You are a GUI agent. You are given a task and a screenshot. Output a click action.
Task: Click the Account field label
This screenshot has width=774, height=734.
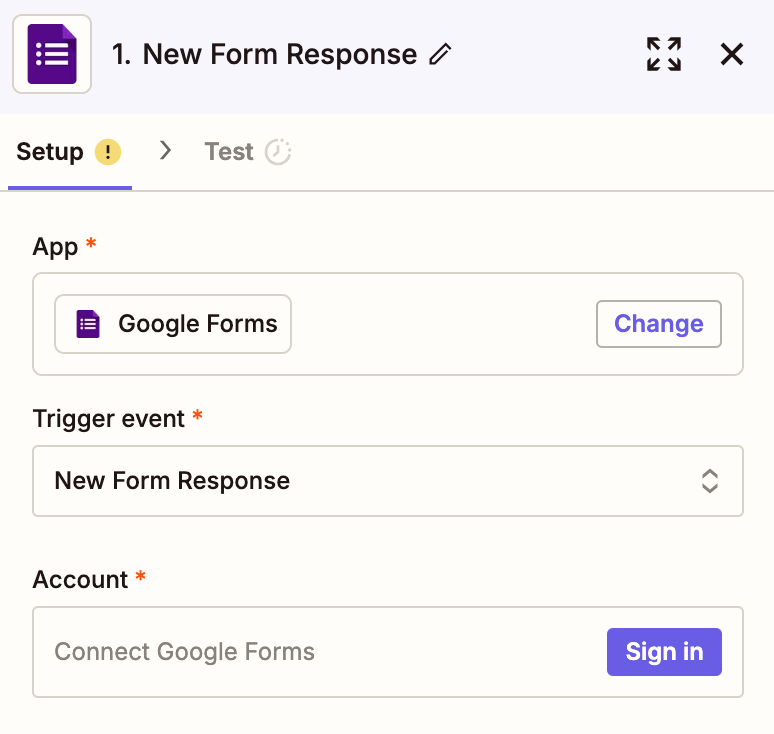[81, 580]
